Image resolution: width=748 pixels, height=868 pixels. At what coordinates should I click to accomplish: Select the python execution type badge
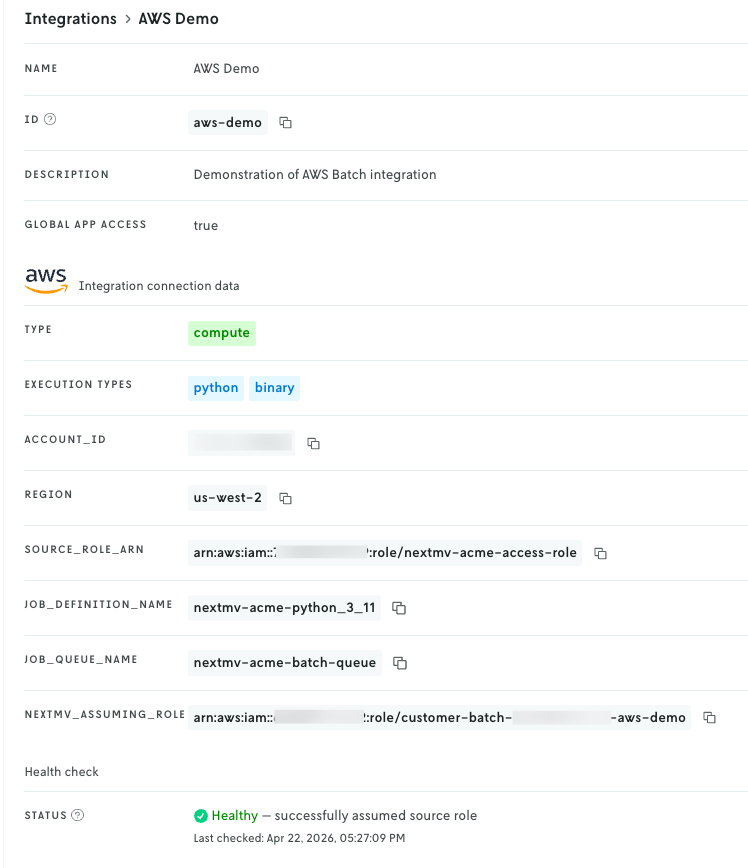pos(215,388)
